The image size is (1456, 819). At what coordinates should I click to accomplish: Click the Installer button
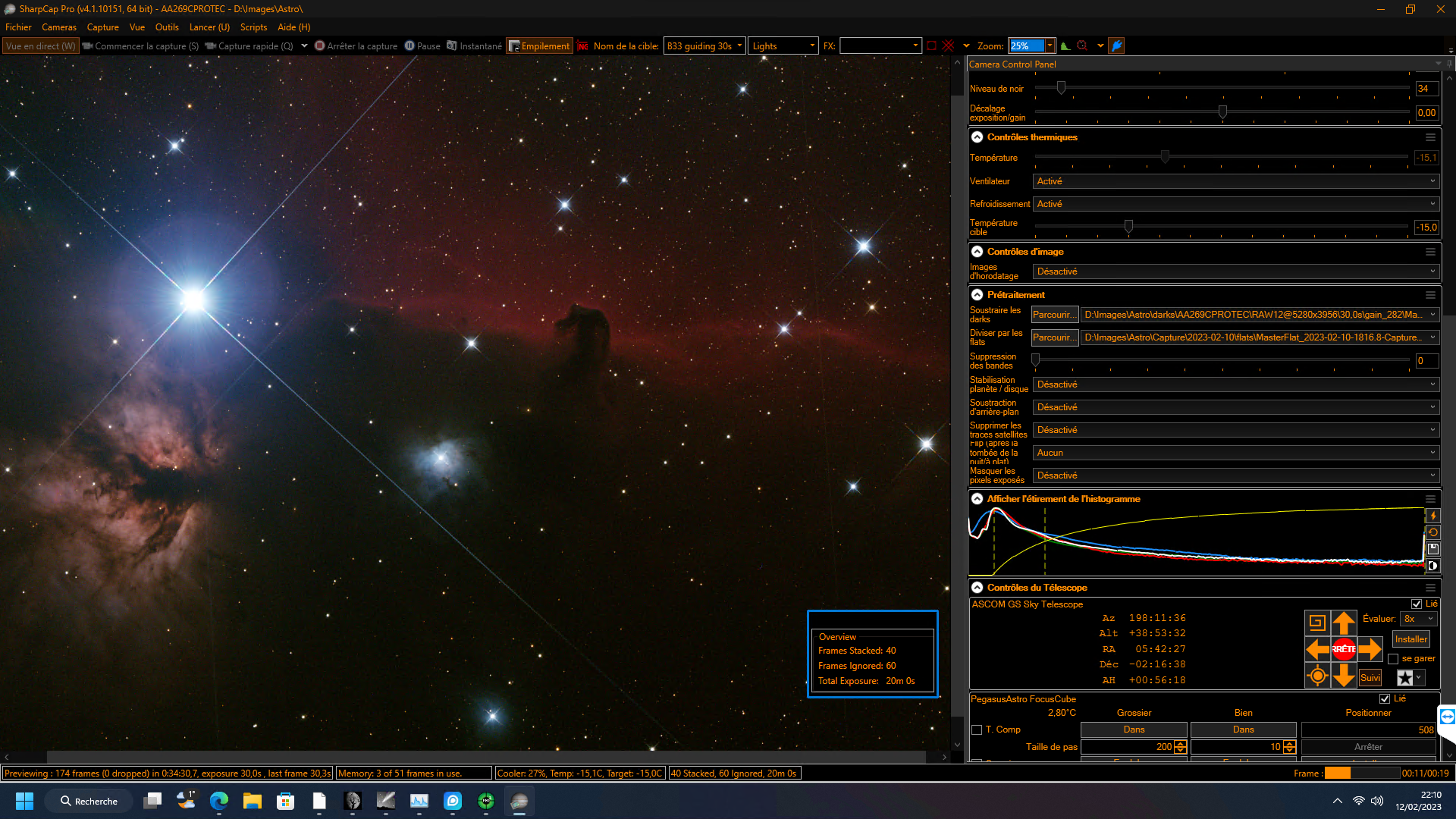[x=1410, y=639]
